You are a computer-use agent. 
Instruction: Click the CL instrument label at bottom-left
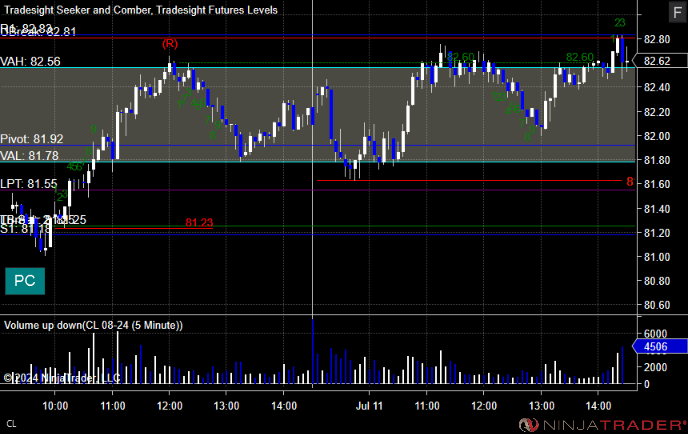(11, 424)
